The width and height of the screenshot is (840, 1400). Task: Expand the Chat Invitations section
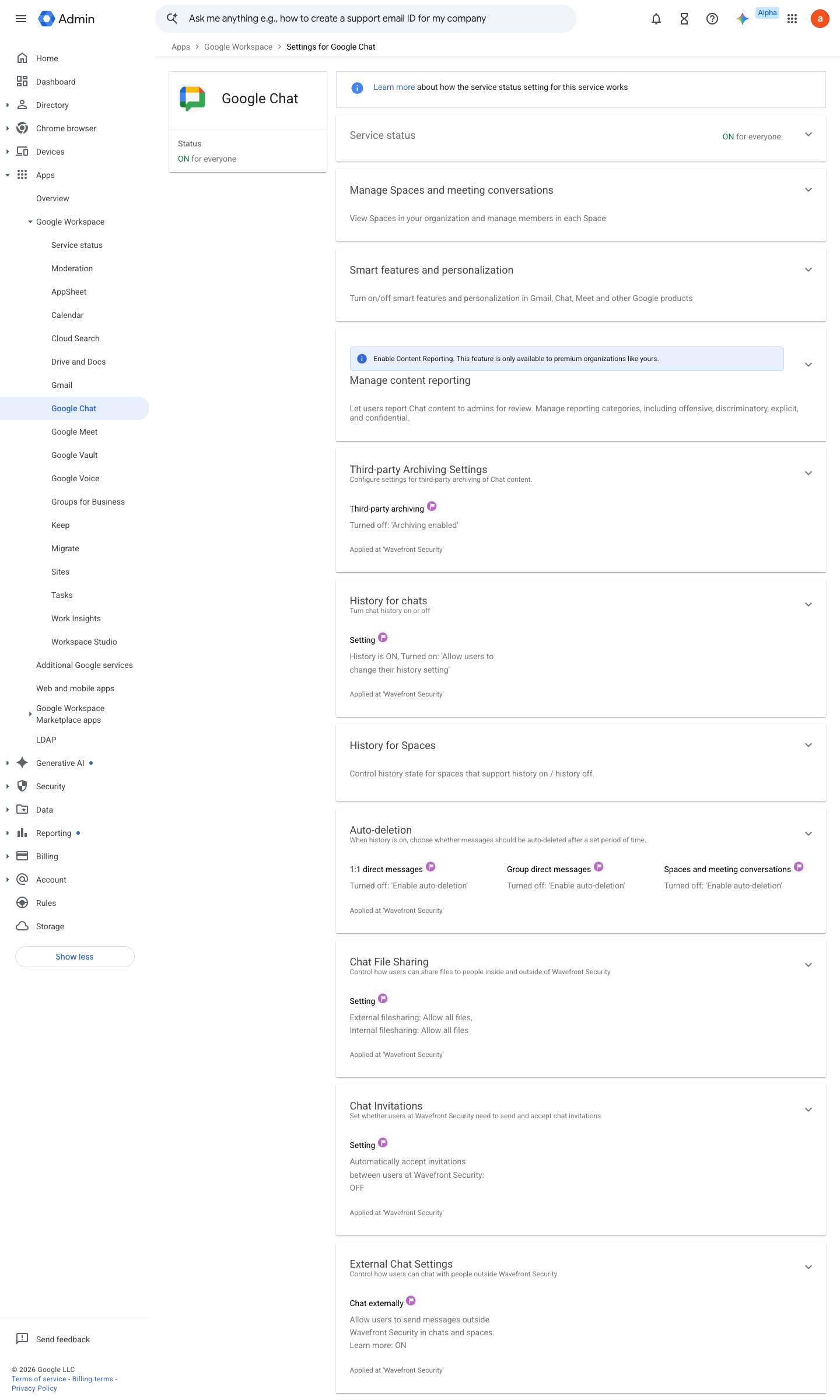pyautogui.click(x=808, y=1110)
